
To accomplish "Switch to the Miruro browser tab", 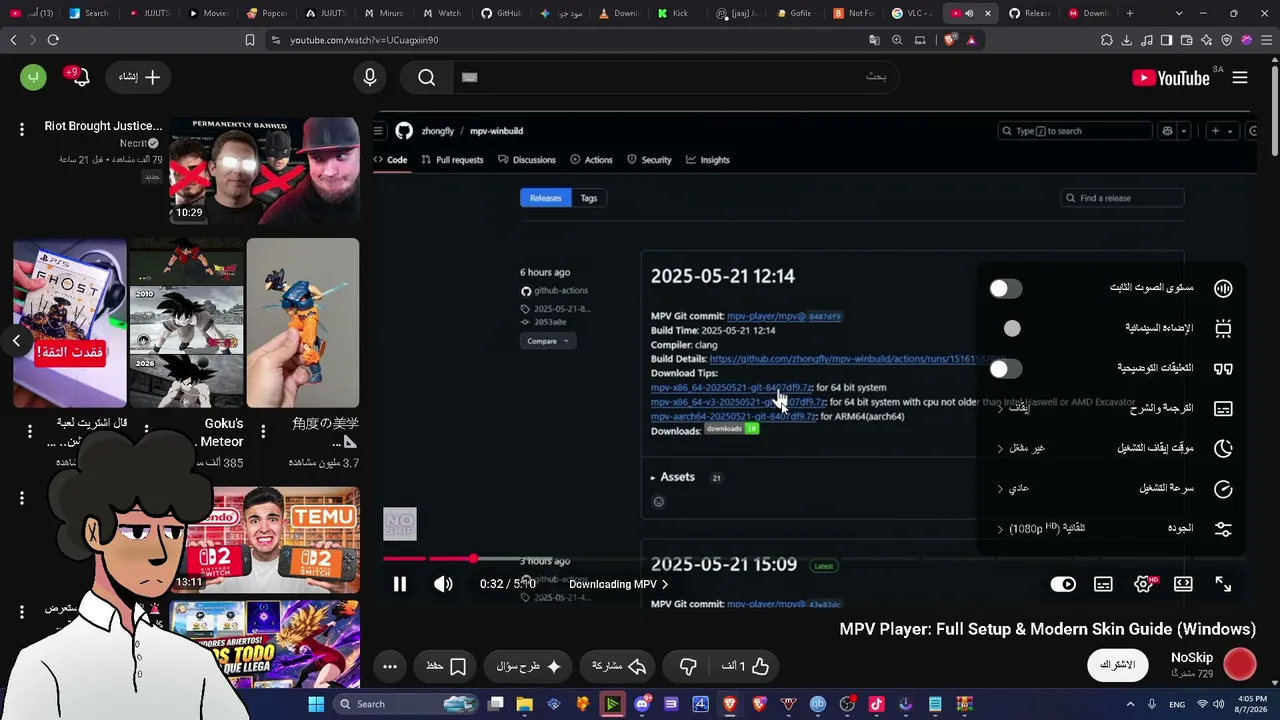I will (x=382, y=13).
